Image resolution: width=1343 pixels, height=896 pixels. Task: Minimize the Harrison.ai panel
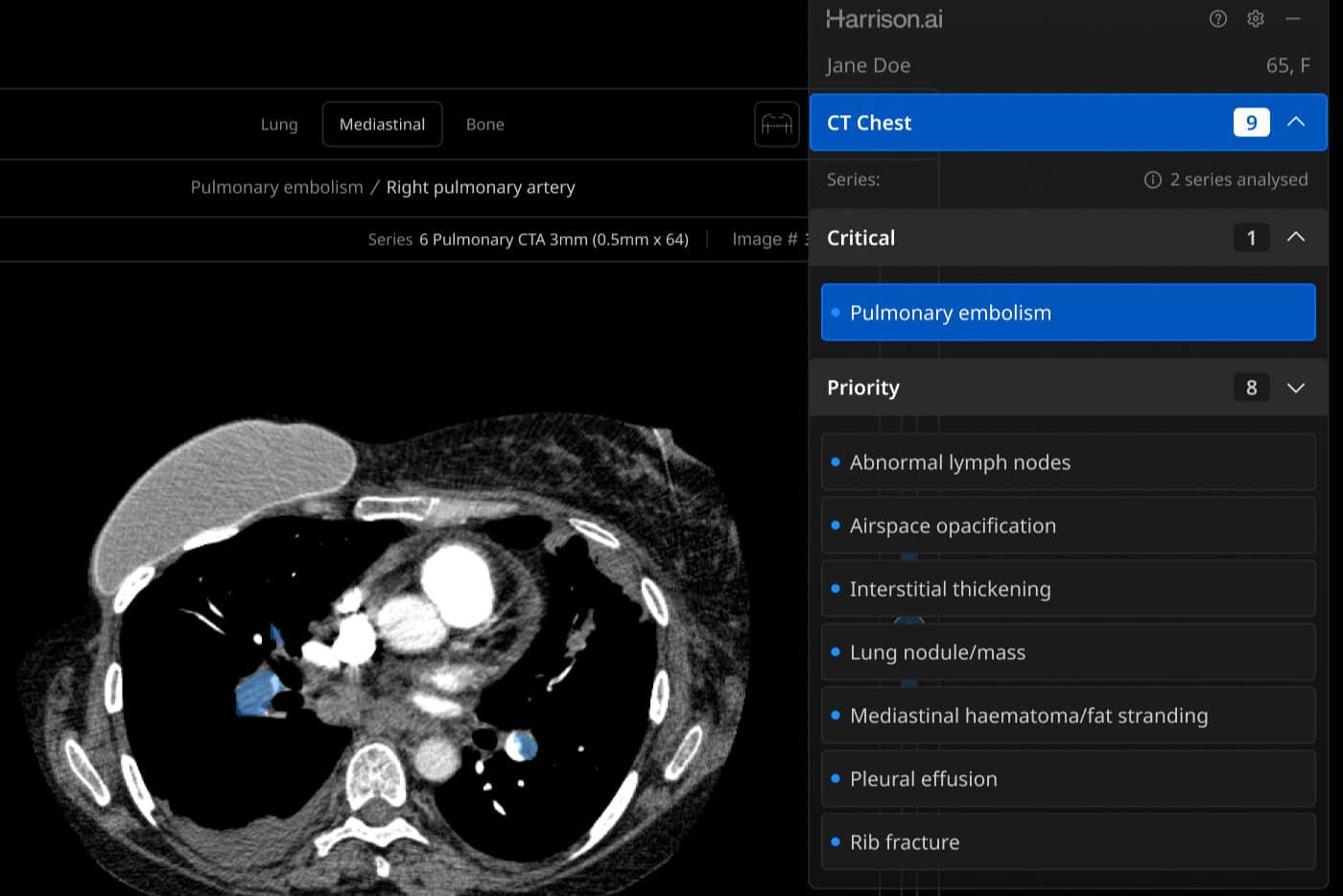(1293, 19)
